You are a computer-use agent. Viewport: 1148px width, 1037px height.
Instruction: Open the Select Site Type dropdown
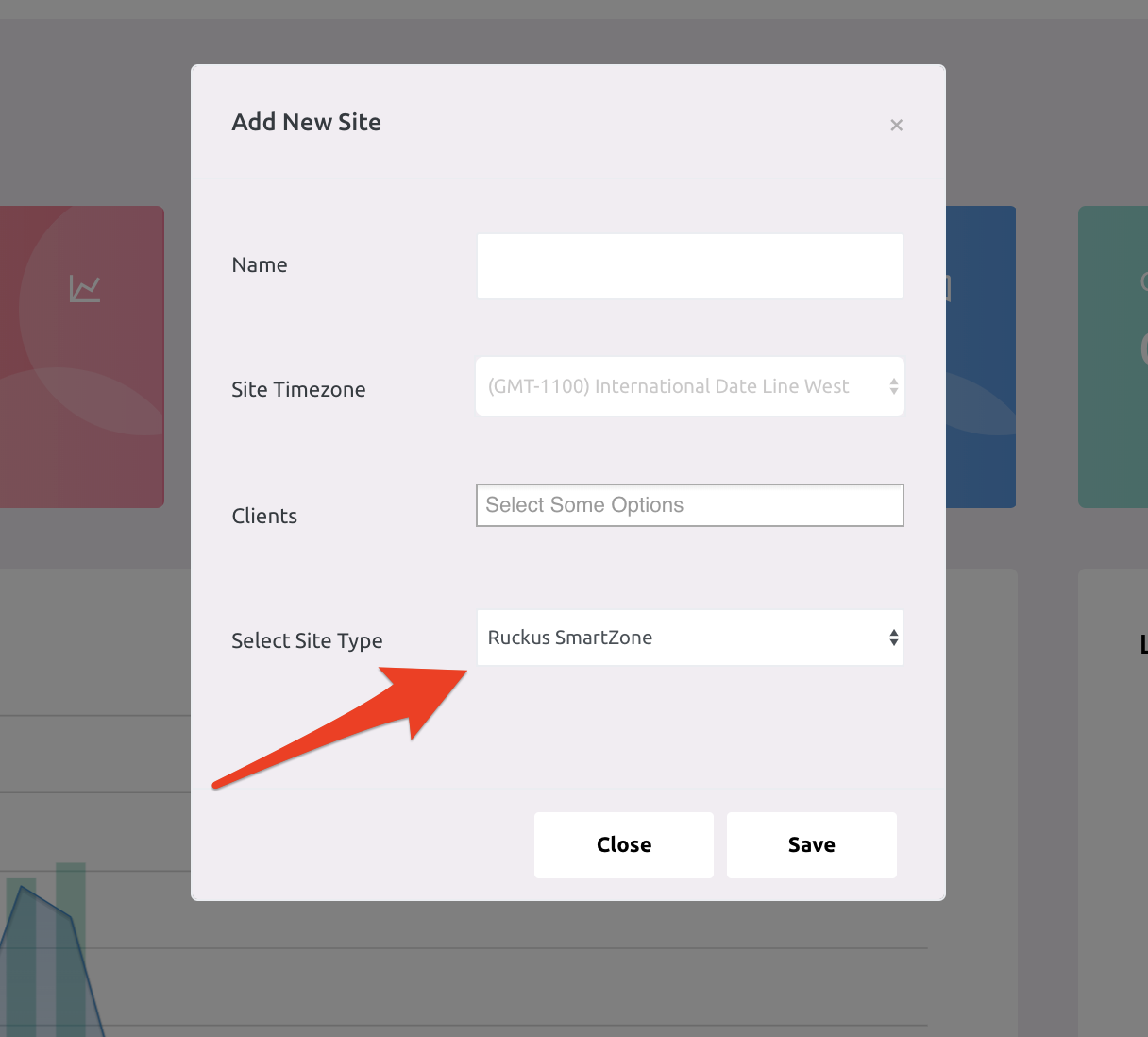690,637
